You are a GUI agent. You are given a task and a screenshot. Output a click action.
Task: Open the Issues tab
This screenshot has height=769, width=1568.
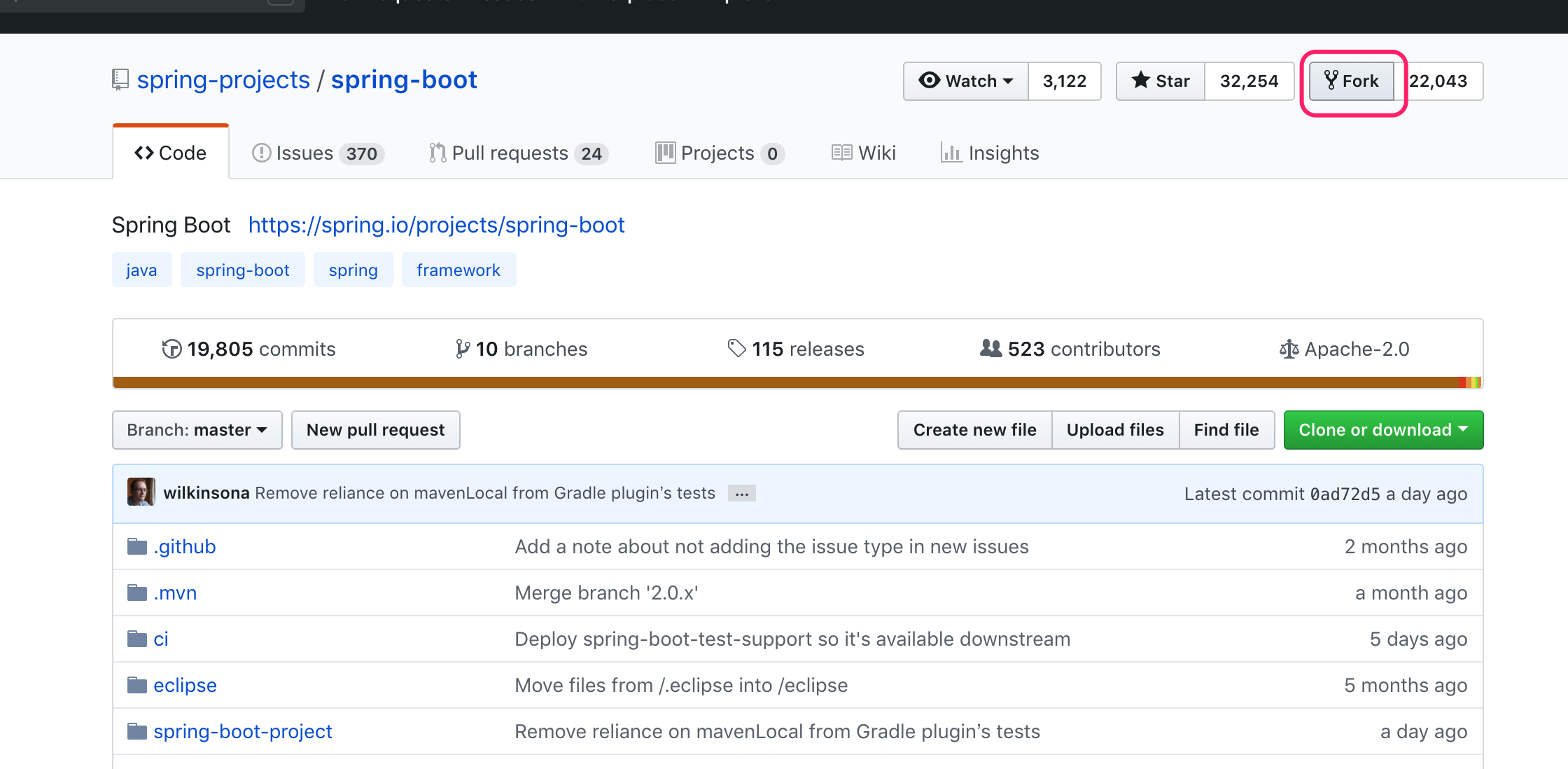[x=318, y=153]
